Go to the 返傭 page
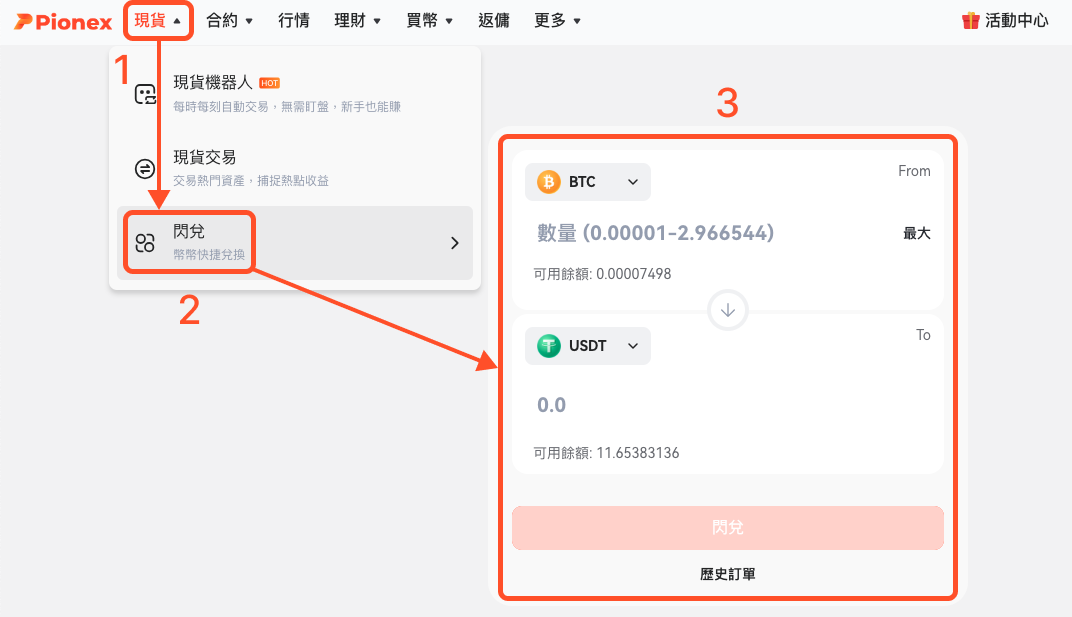Screen dimensions: 1072x617 pos(494,21)
